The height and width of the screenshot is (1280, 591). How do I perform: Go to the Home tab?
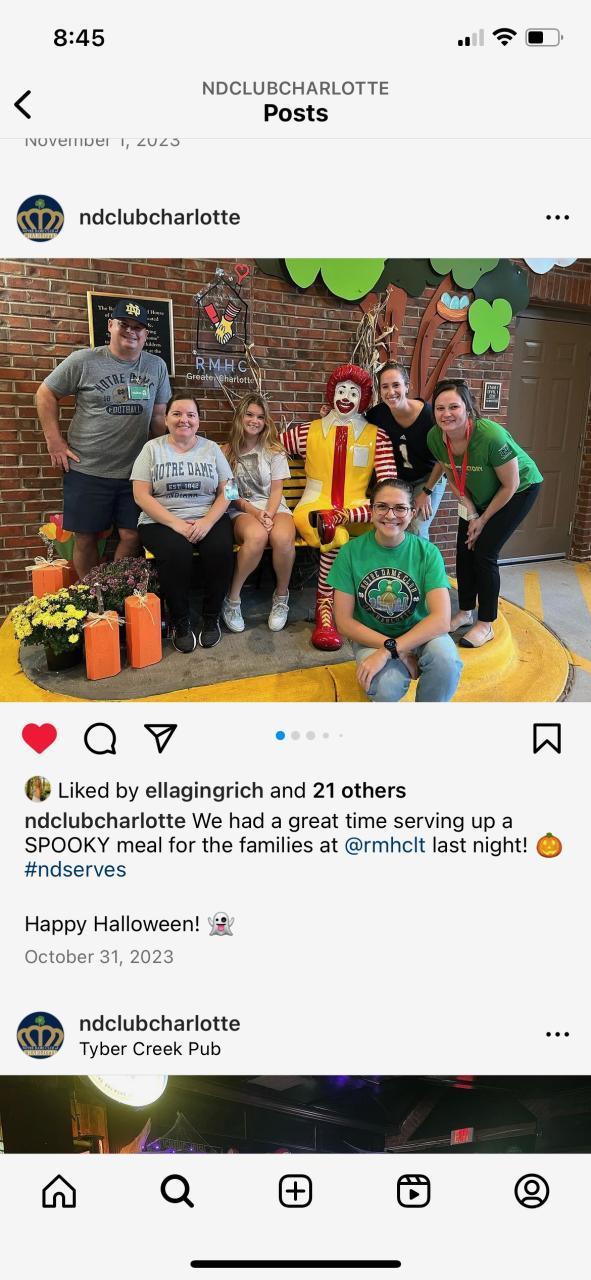(59, 1190)
